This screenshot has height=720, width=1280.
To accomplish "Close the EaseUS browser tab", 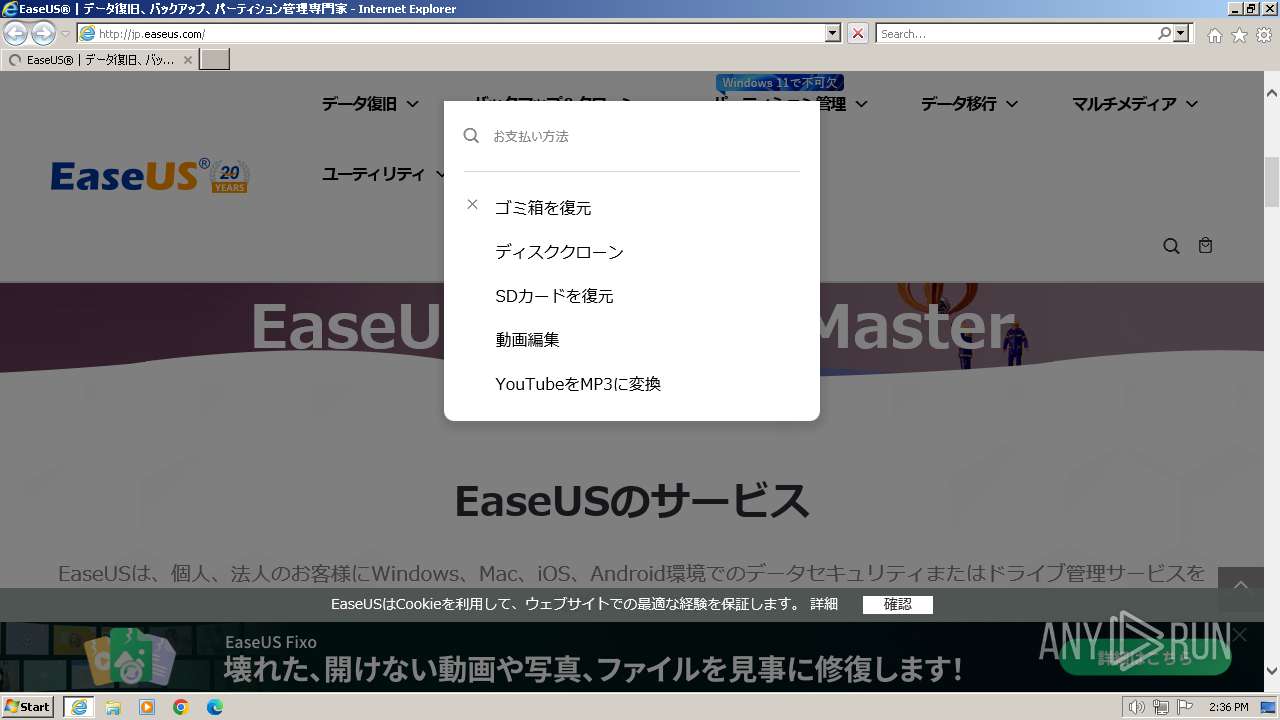I will pos(187,60).
